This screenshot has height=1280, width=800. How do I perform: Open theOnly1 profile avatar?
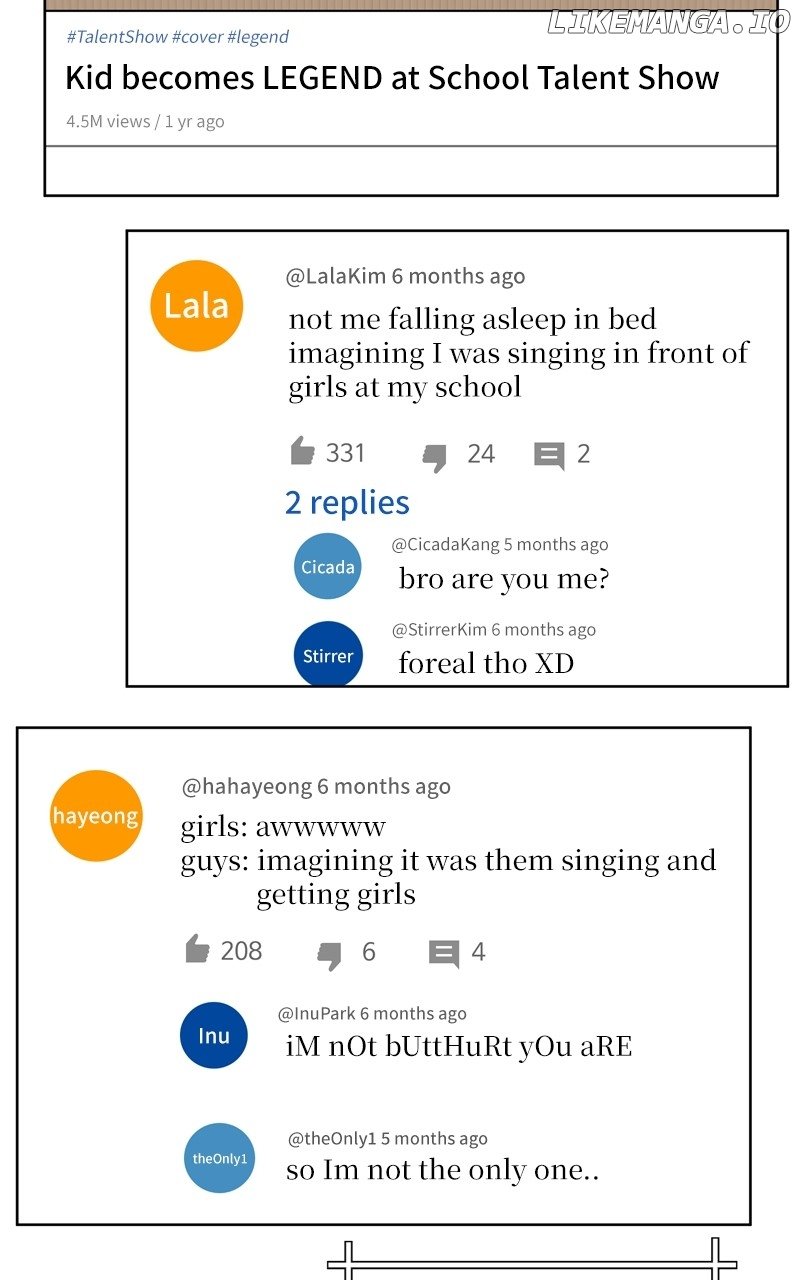tap(219, 1158)
